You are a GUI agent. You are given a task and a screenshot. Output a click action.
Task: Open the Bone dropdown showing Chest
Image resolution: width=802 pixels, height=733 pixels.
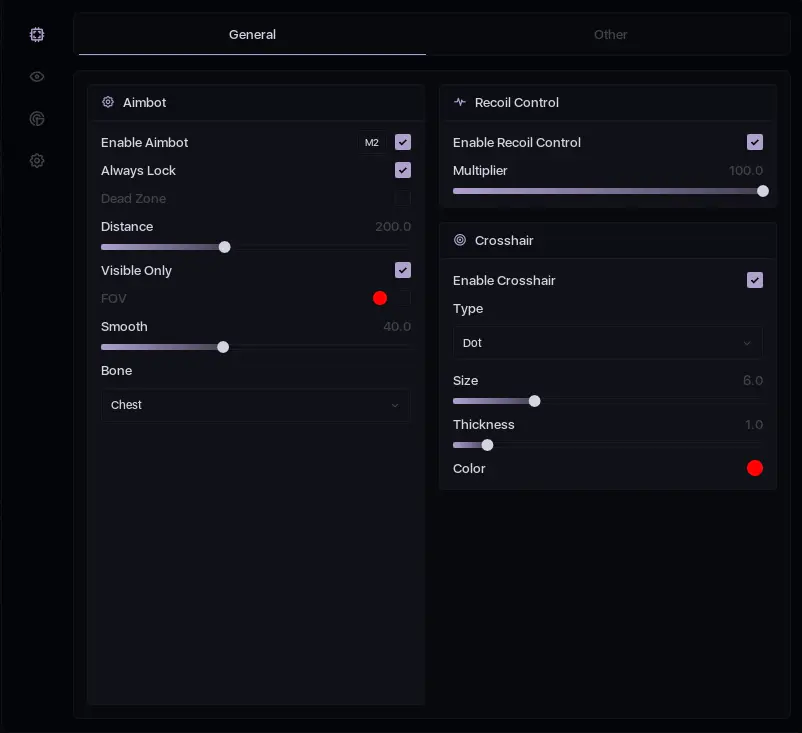click(255, 405)
